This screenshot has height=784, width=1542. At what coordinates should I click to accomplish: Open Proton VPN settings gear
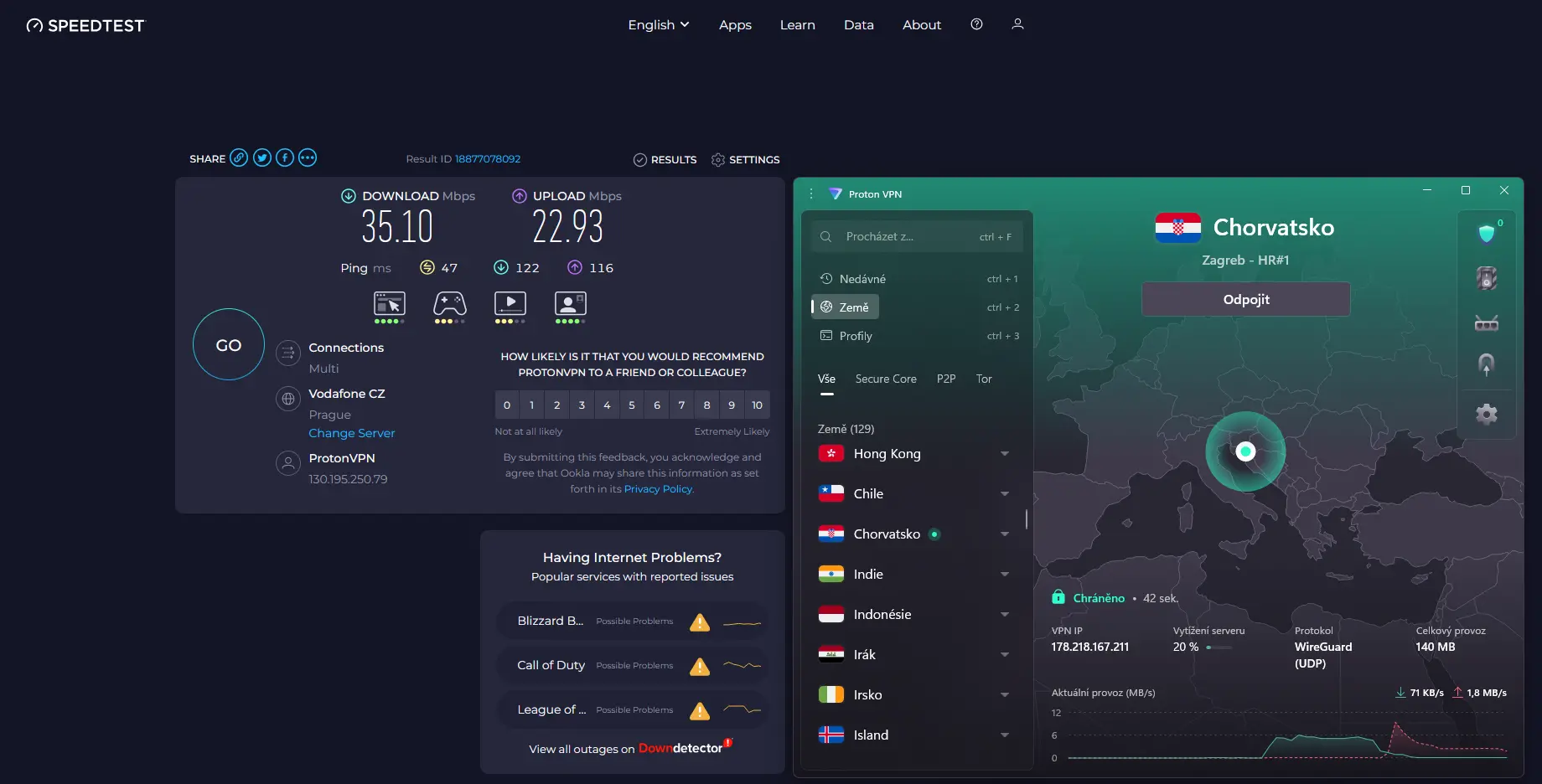coord(1487,413)
